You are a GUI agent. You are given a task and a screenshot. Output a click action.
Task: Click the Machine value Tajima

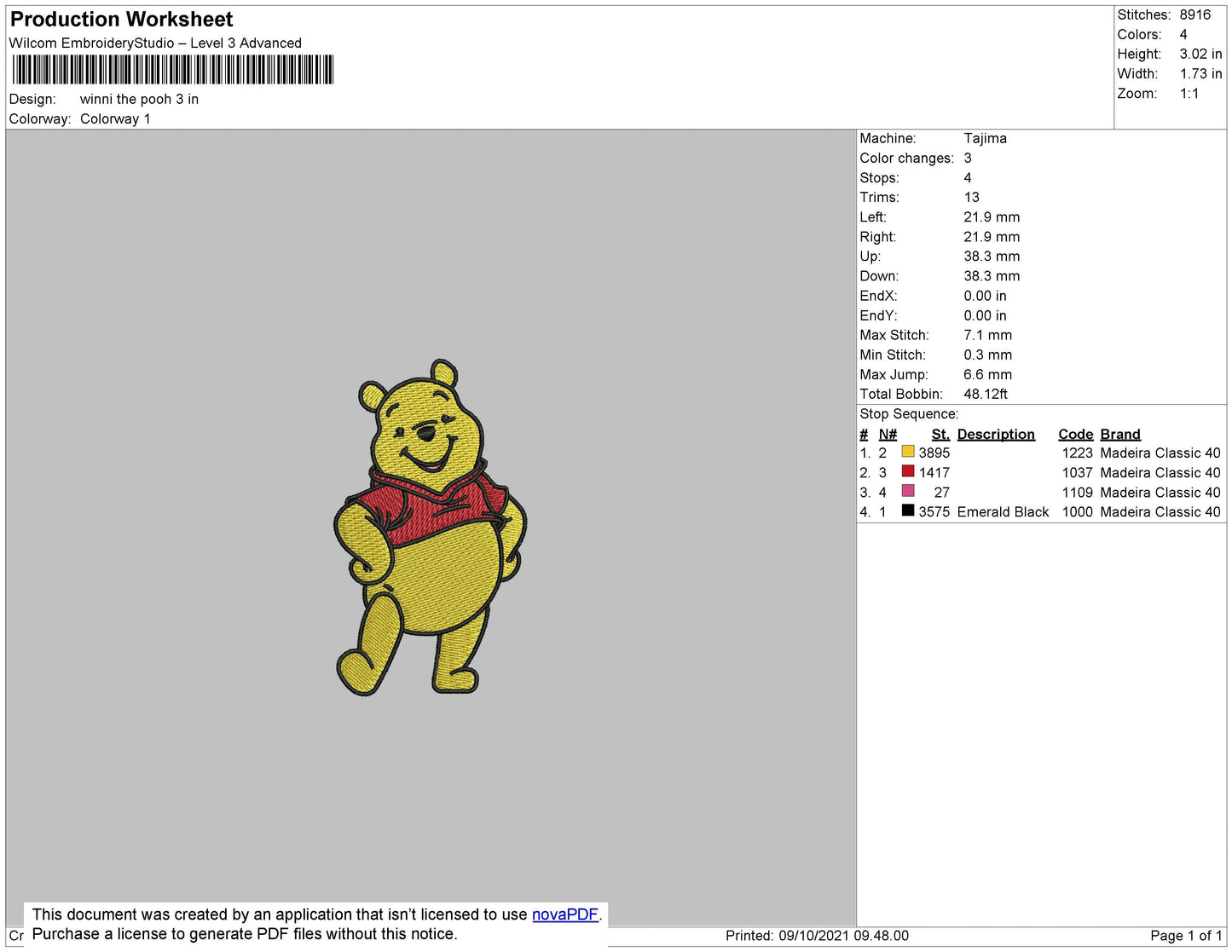(x=985, y=139)
